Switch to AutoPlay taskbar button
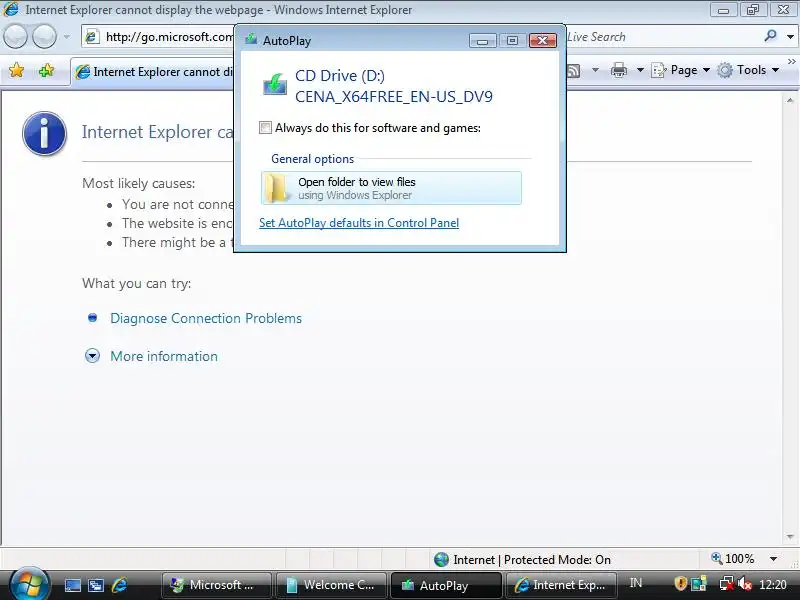Image resolution: width=800 pixels, height=600 pixels. click(446, 585)
